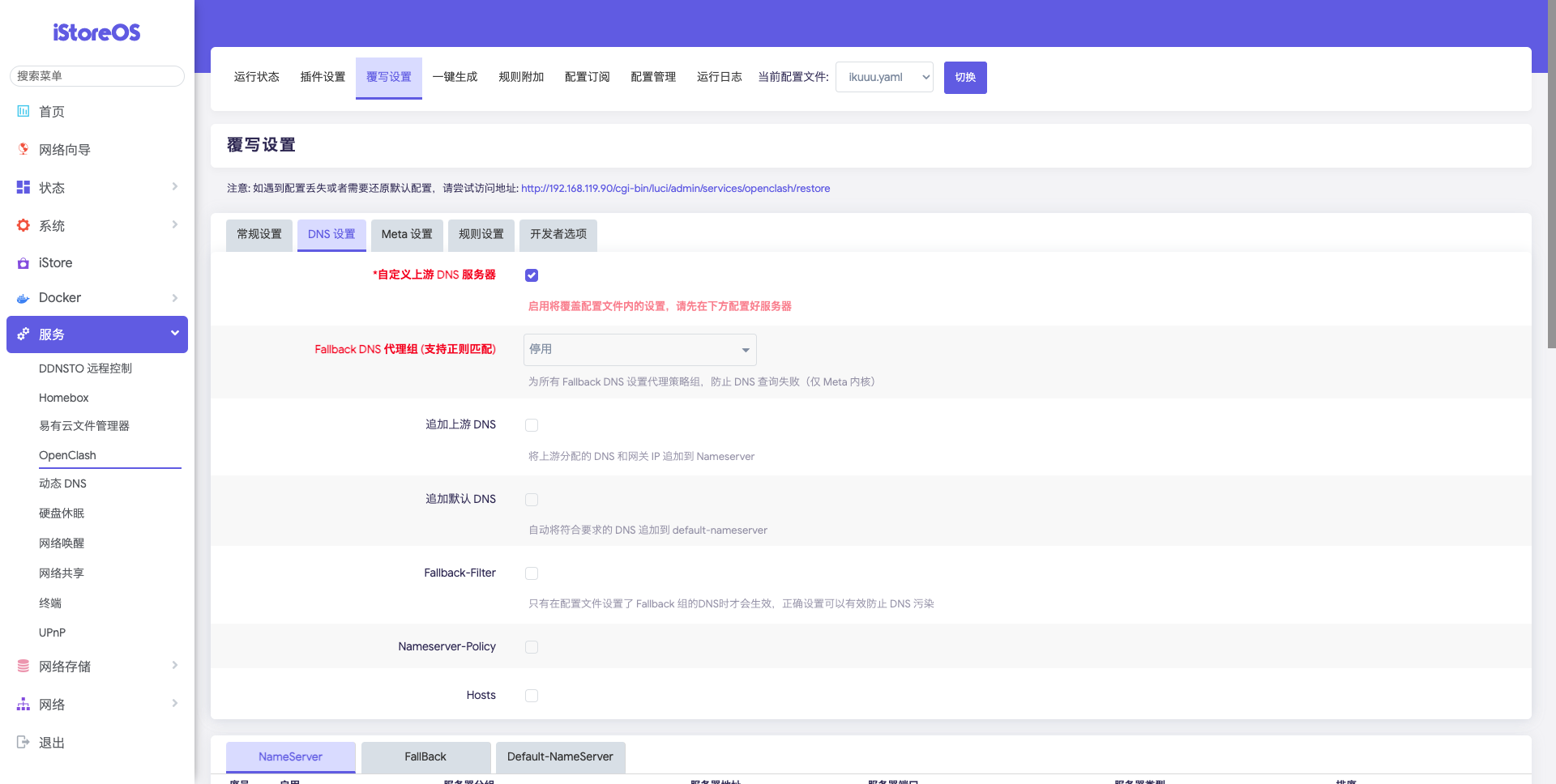Open 易有云文件管理器 menu item

click(84, 426)
